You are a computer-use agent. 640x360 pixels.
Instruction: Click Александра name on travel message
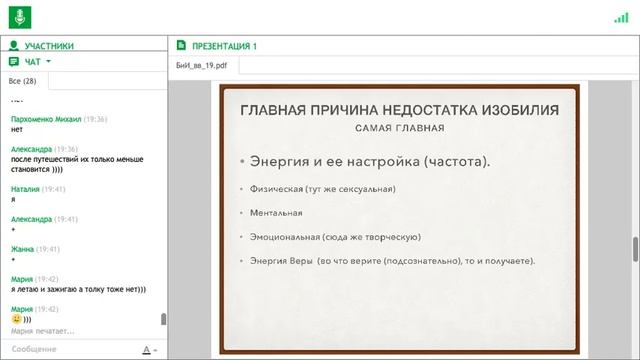[x=31, y=149]
